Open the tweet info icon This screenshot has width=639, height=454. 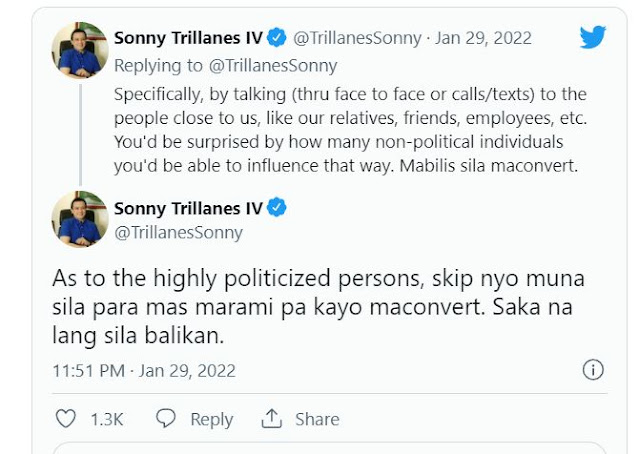coord(593,370)
